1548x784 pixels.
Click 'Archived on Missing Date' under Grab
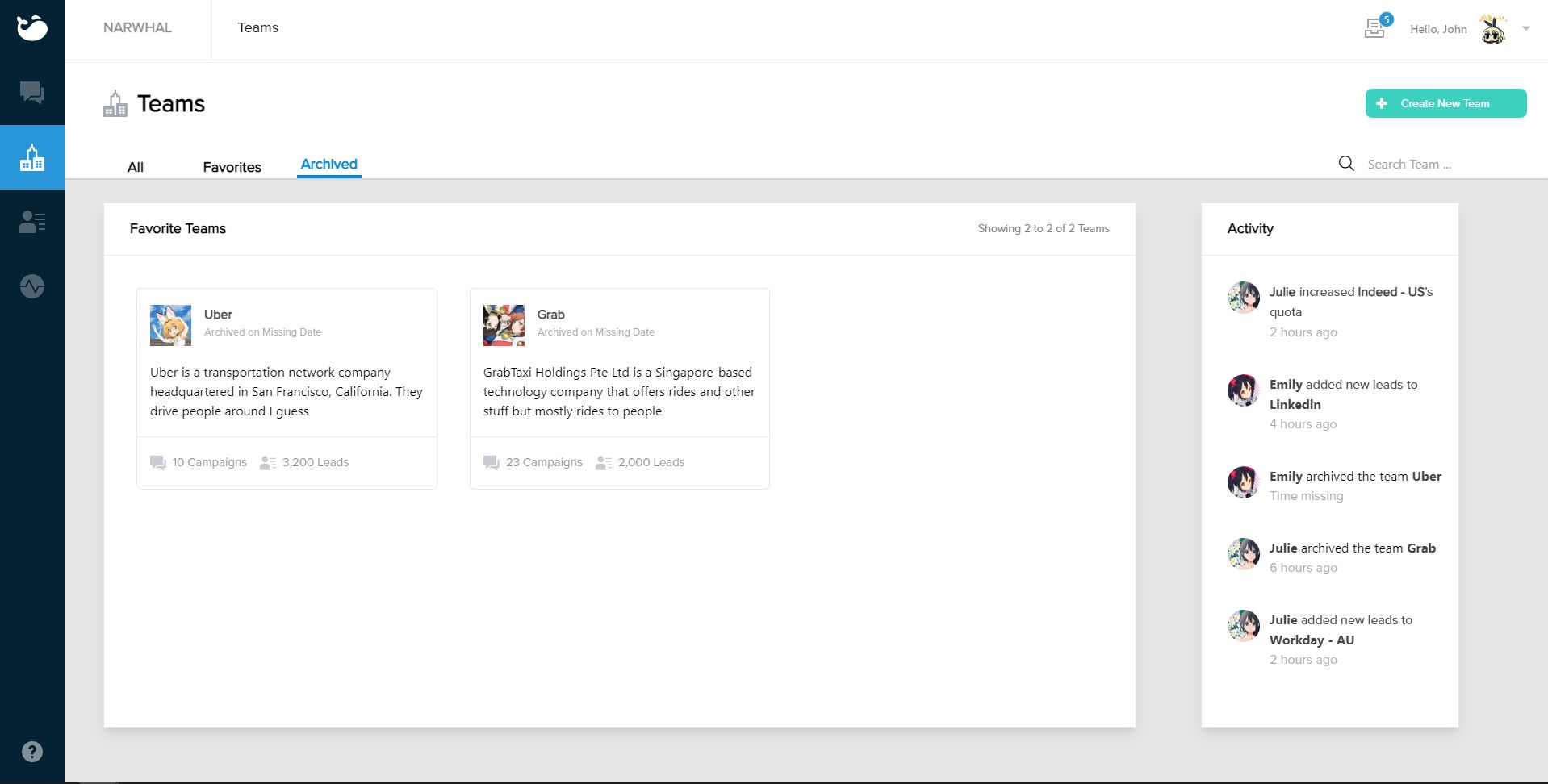tap(596, 332)
